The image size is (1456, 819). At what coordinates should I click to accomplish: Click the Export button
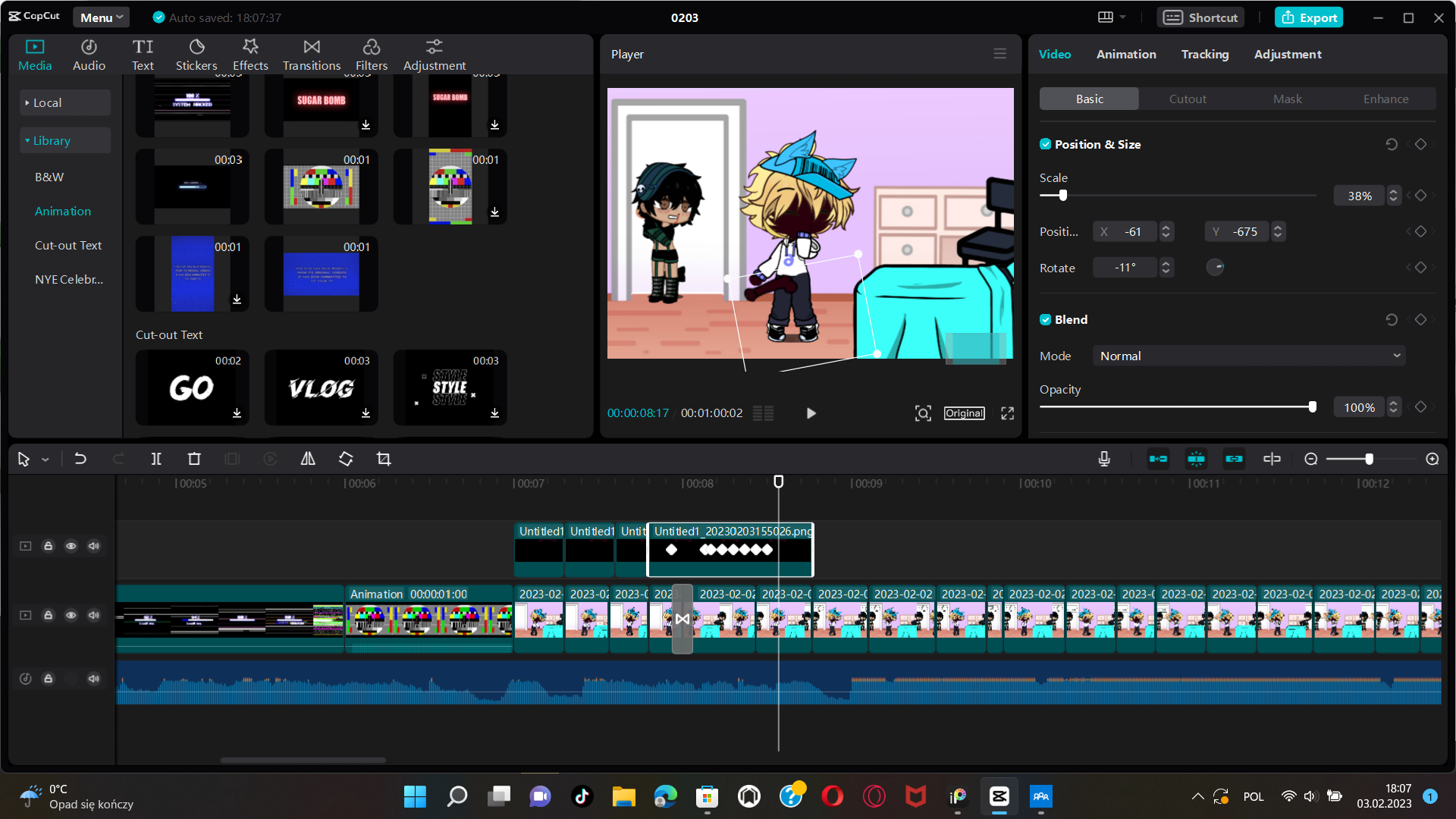1309,17
